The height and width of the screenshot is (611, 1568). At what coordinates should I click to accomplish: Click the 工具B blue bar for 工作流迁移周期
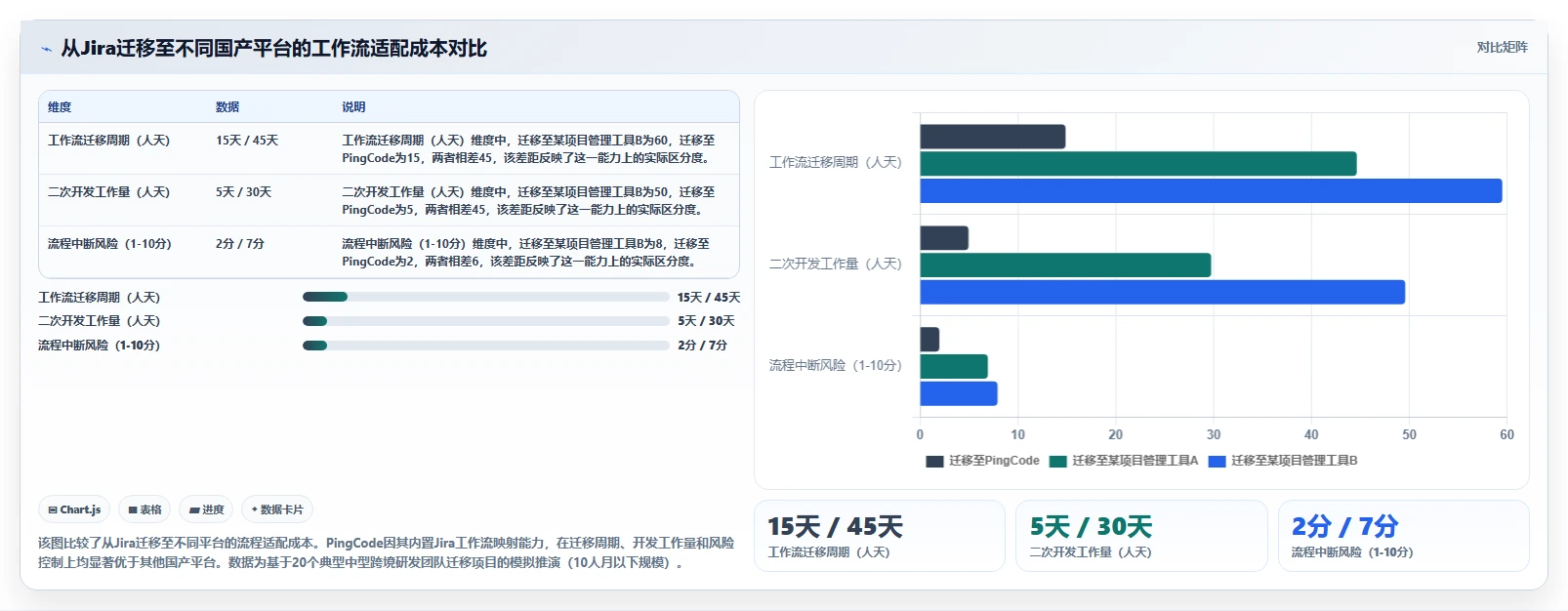(1211, 191)
